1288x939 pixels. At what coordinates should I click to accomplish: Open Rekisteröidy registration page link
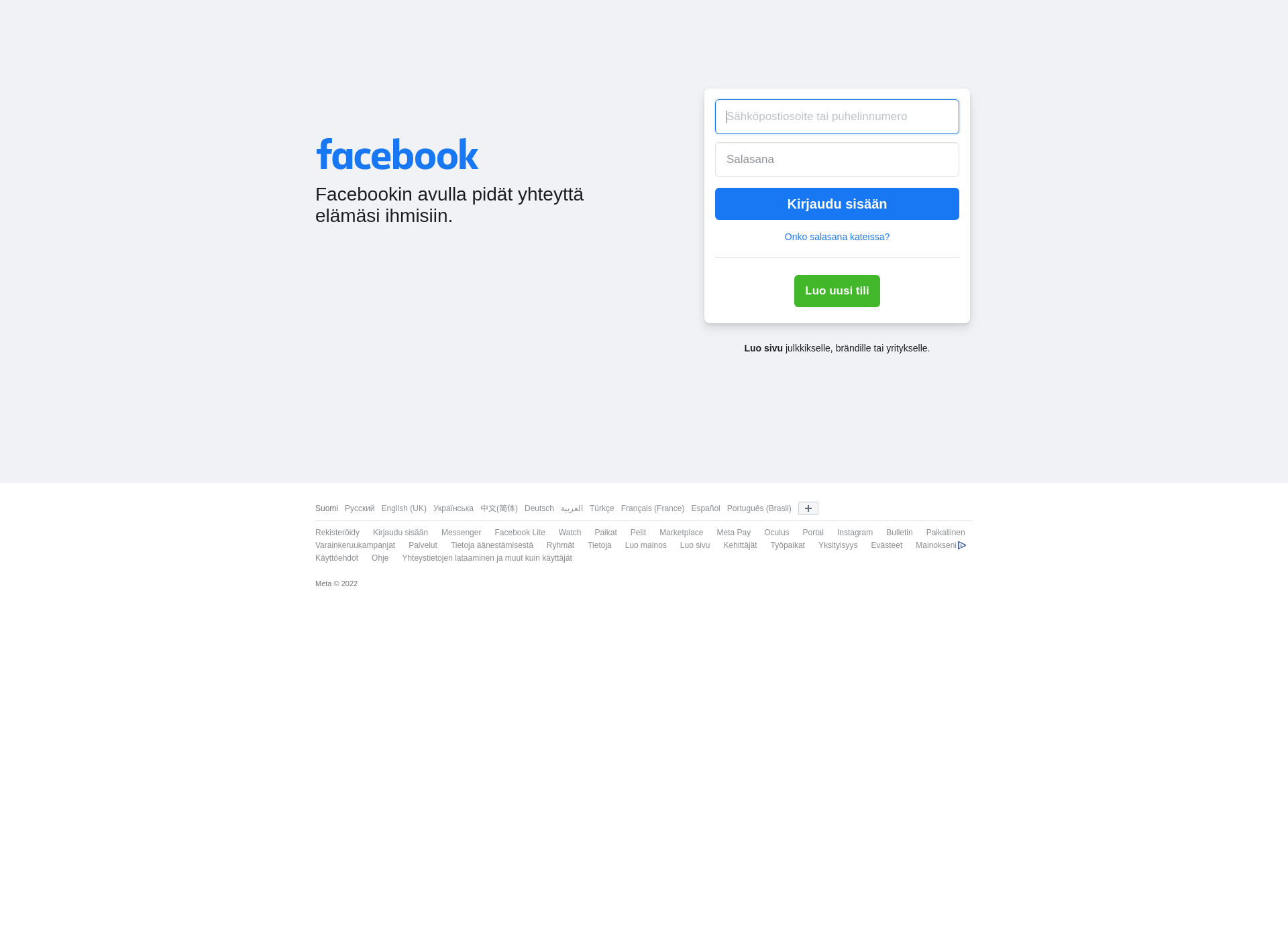point(337,532)
